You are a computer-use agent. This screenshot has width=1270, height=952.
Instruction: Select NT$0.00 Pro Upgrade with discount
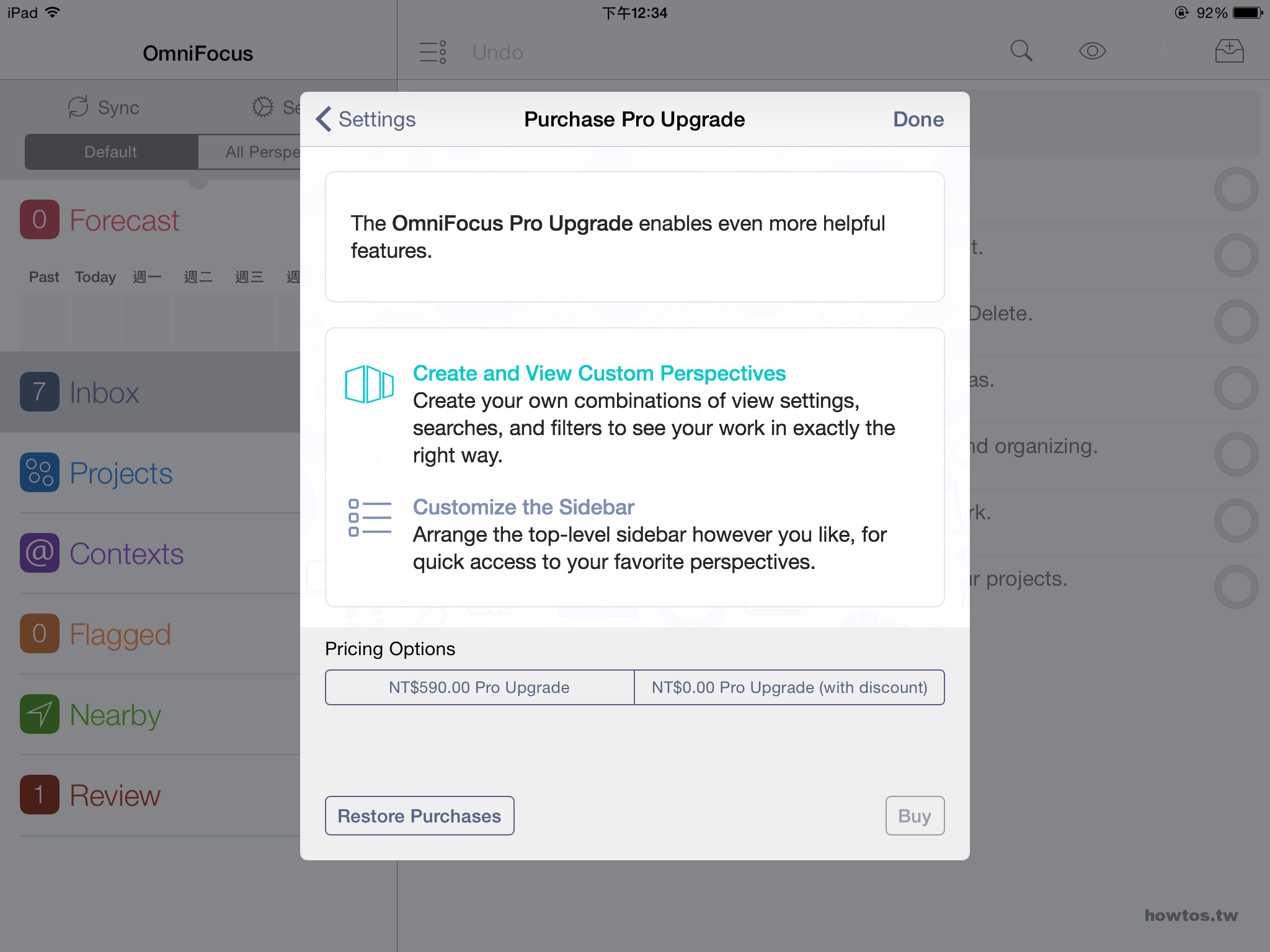point(789,687)
